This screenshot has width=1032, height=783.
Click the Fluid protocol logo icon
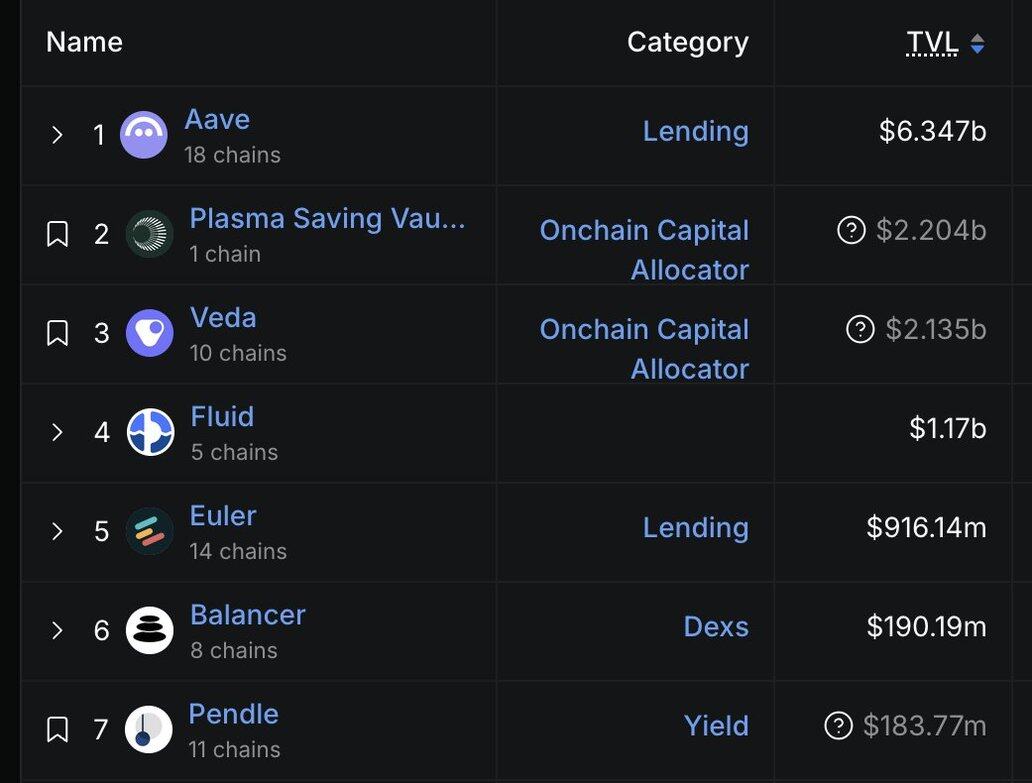point(150,432)
